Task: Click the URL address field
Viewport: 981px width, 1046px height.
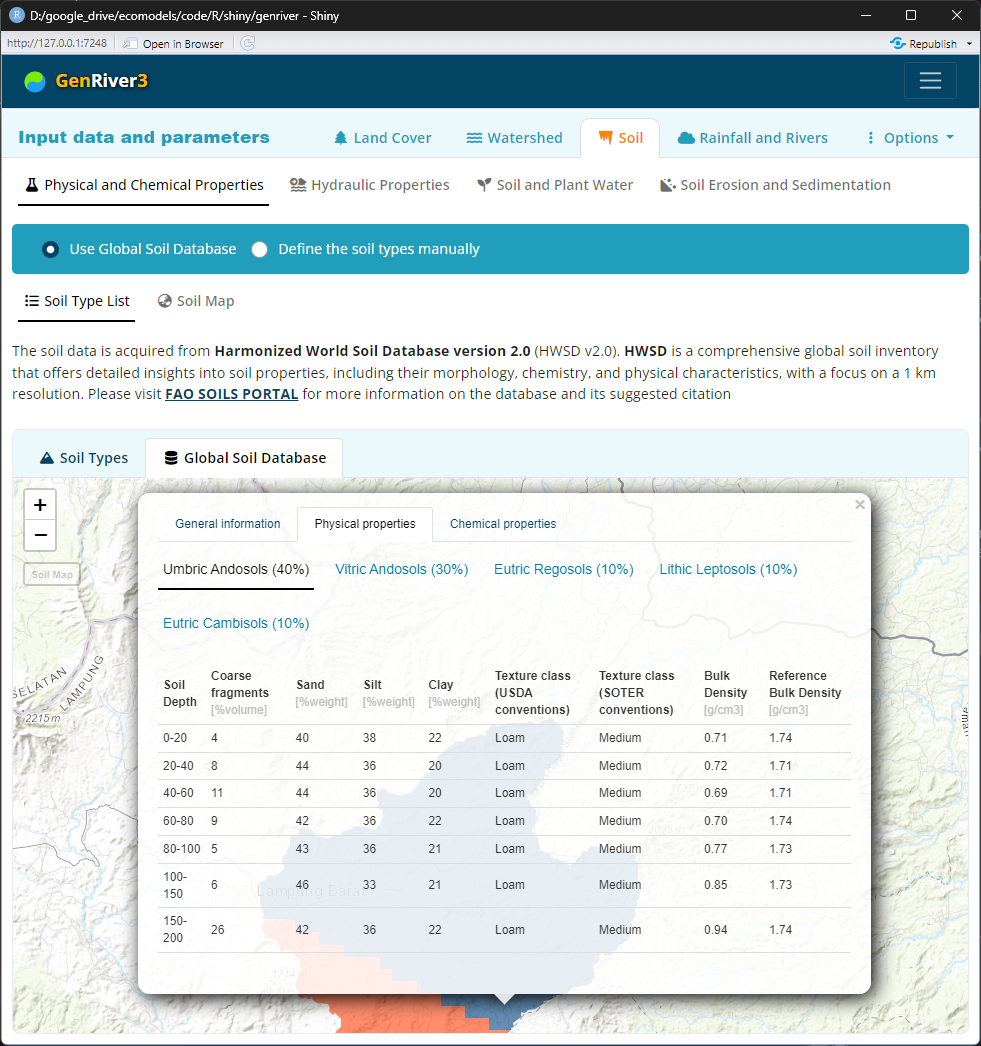Action: [x=57, y=43]
